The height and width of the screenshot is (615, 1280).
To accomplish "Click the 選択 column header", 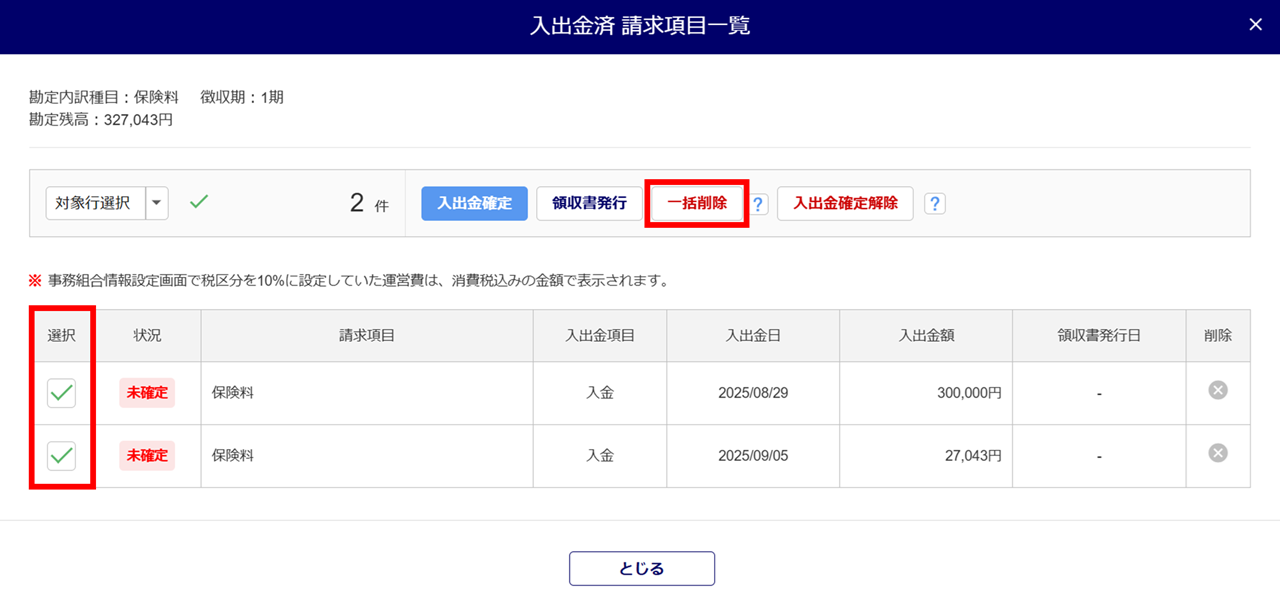I will pyautogui.click(x=62, y=336).
